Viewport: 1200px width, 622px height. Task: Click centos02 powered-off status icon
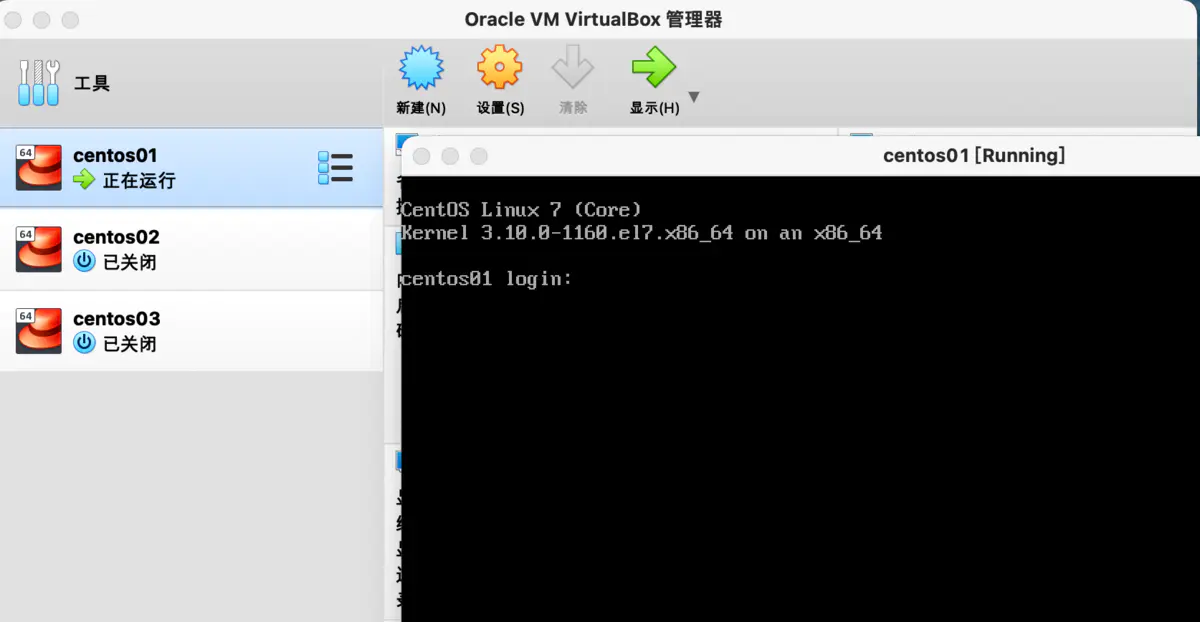(x=84, y=262)
